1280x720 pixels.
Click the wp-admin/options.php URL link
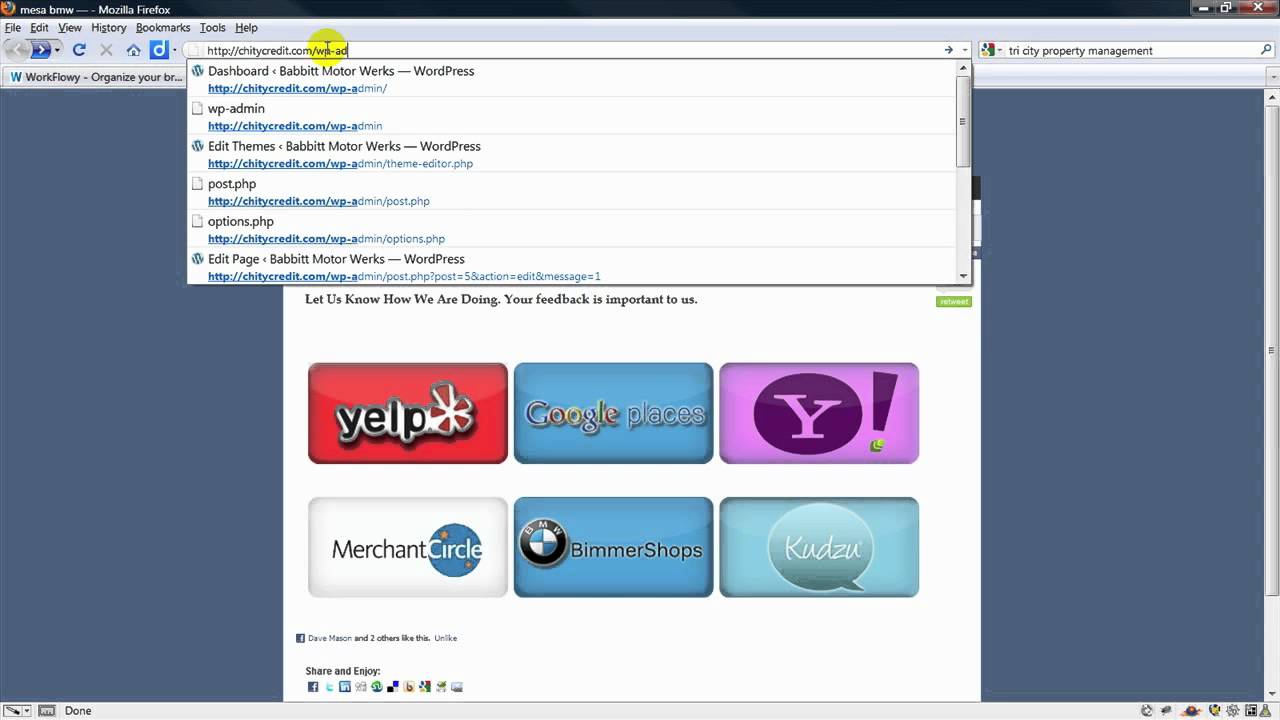(326, 239)
